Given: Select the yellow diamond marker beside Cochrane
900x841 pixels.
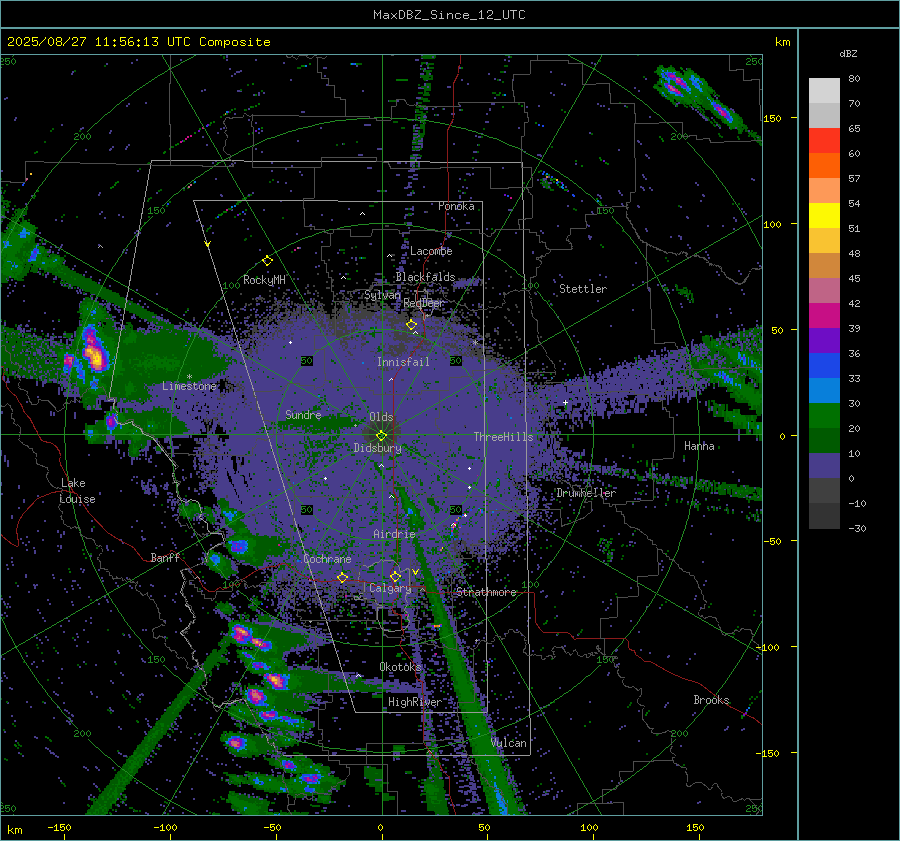Looking at the screenshot, I should (343, 577).
